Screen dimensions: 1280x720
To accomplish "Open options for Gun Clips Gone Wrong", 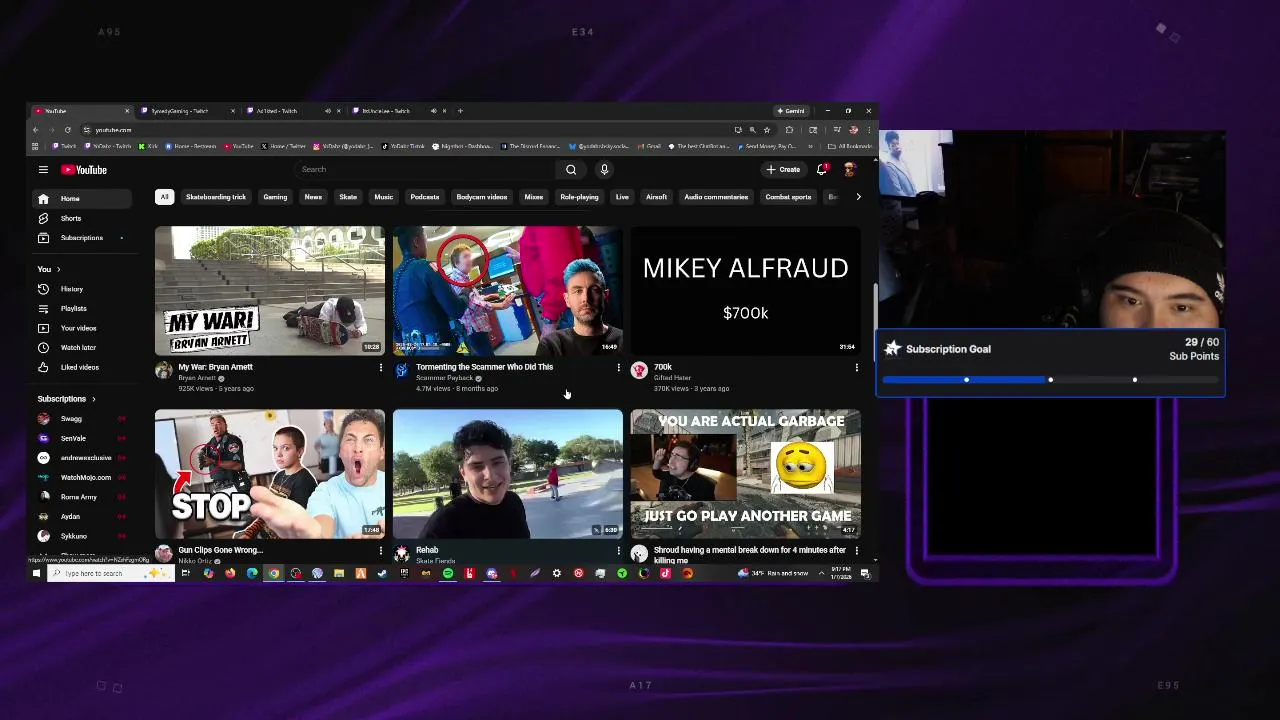I will coord(380,551).
